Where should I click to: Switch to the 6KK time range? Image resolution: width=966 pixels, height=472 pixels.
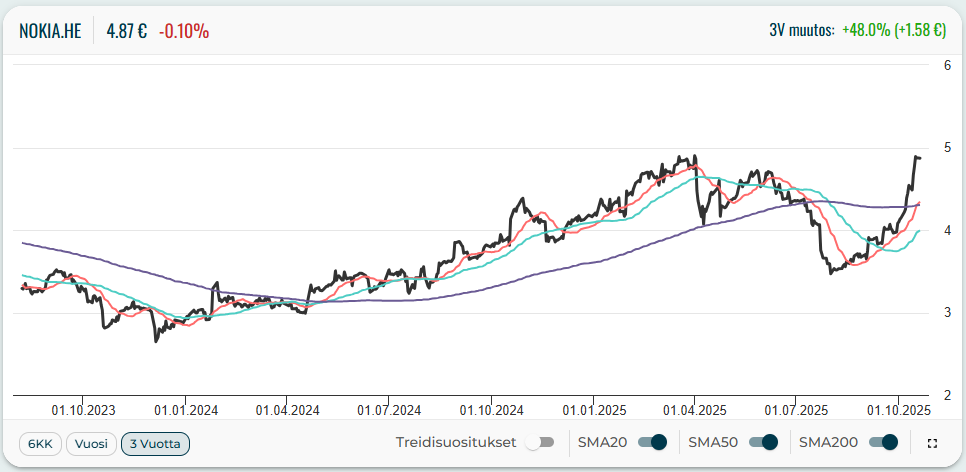click(40, 443)
